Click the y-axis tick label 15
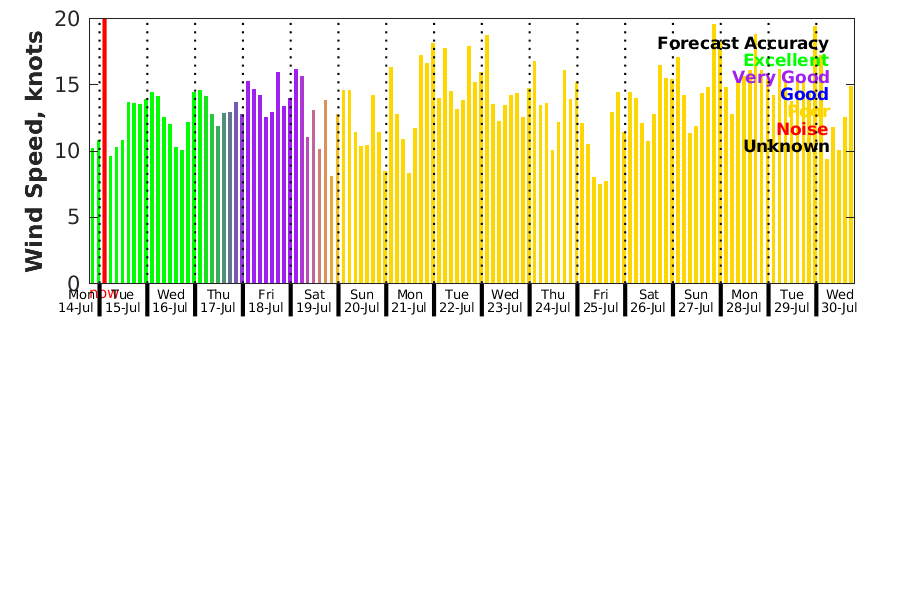 67,85
